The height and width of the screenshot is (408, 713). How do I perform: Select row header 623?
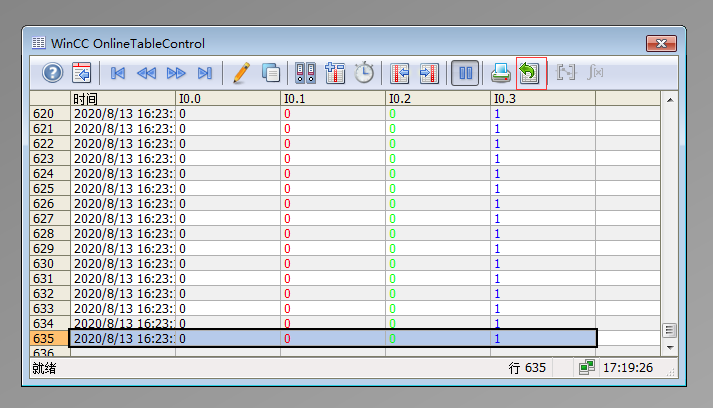coord(50,159)
